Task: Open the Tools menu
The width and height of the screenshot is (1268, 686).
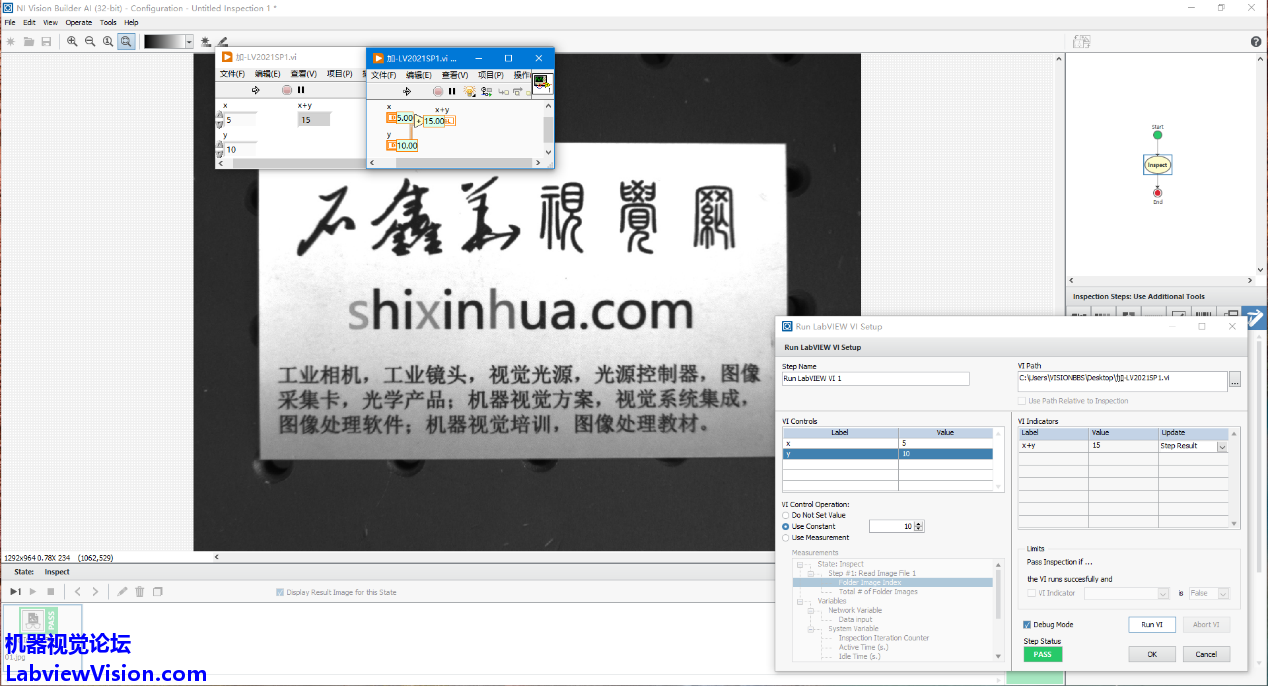Action: [108, 22]
